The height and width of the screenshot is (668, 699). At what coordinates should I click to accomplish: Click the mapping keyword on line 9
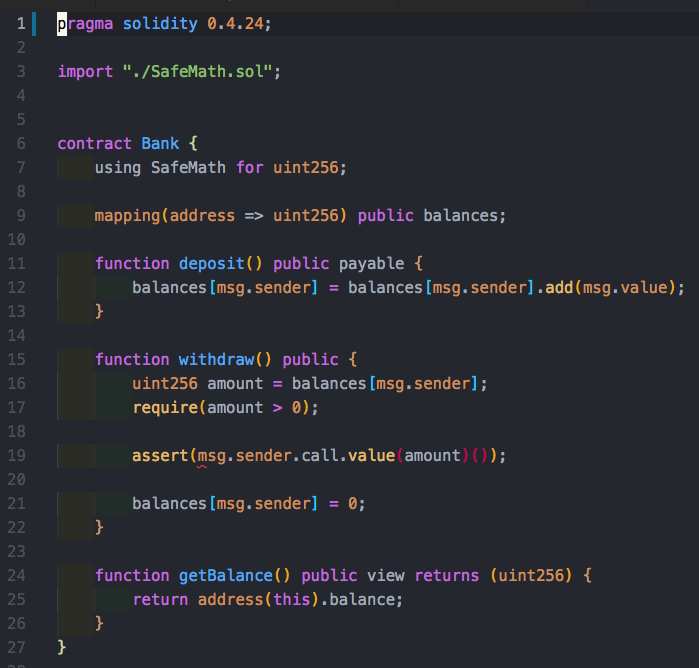(127, 215)
